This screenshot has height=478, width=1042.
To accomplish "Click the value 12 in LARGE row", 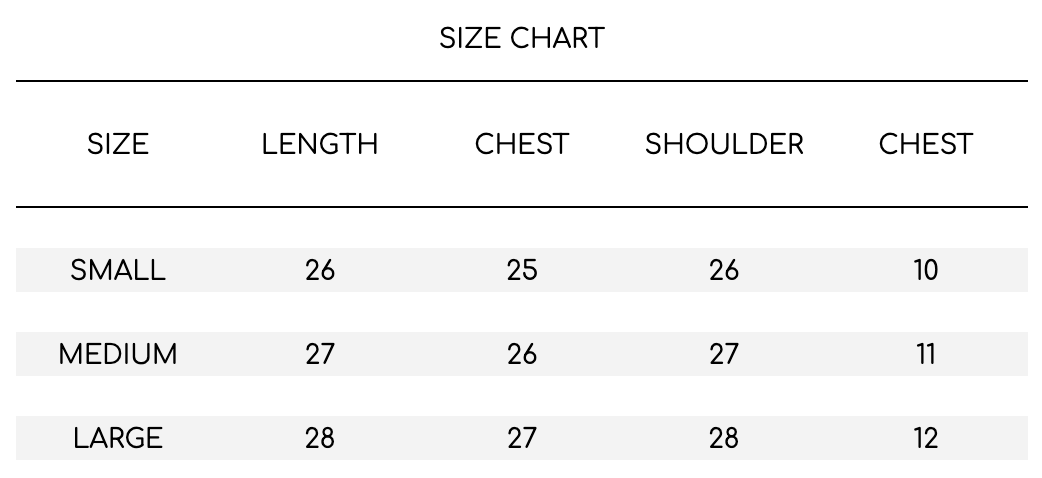I will click(x=926, y=438).
